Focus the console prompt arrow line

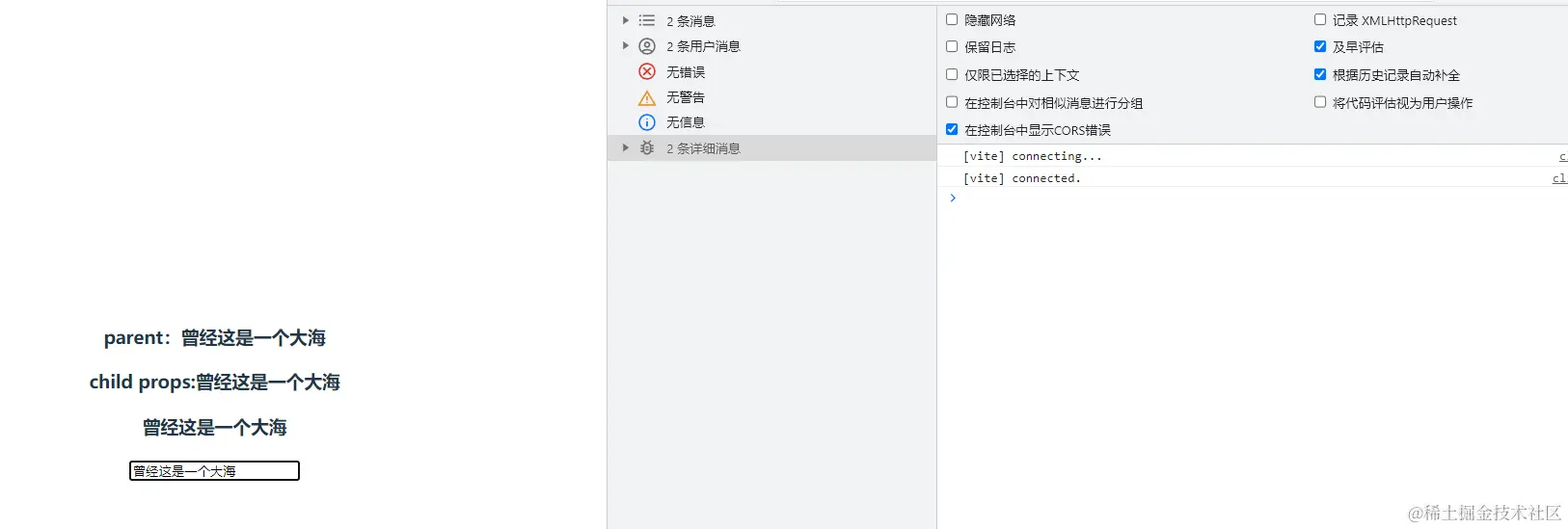[1253, 198]
